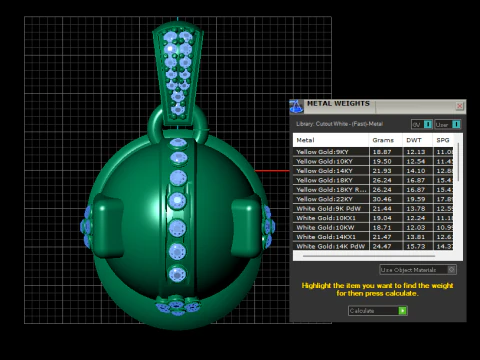This screenshot has height=360, width=480.
Task: Click the Metal Weights scale icon
Action: coord(296,106)
